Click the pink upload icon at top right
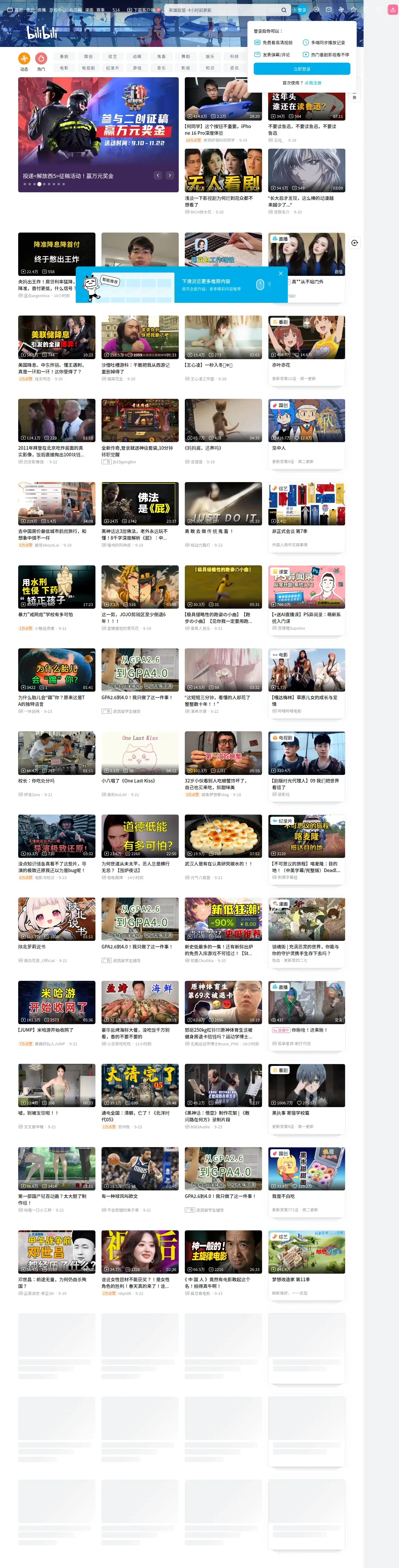The width and height of the screenshot is (399, 1568). [393, 10]
